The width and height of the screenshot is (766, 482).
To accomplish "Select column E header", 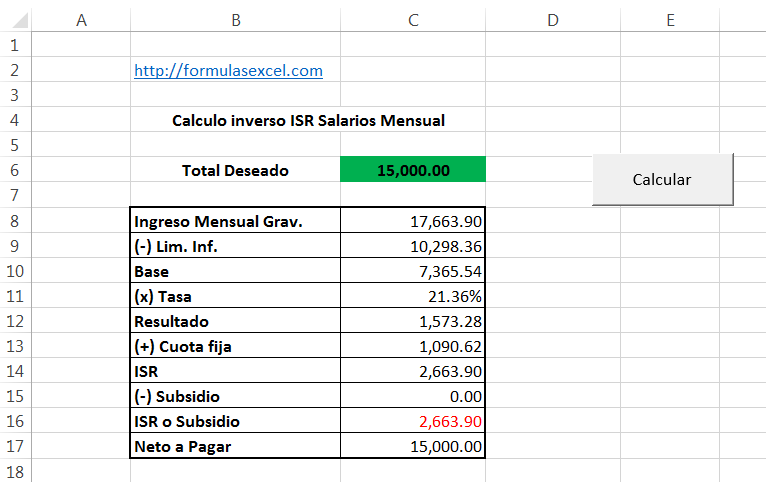I will pos(670,20).
